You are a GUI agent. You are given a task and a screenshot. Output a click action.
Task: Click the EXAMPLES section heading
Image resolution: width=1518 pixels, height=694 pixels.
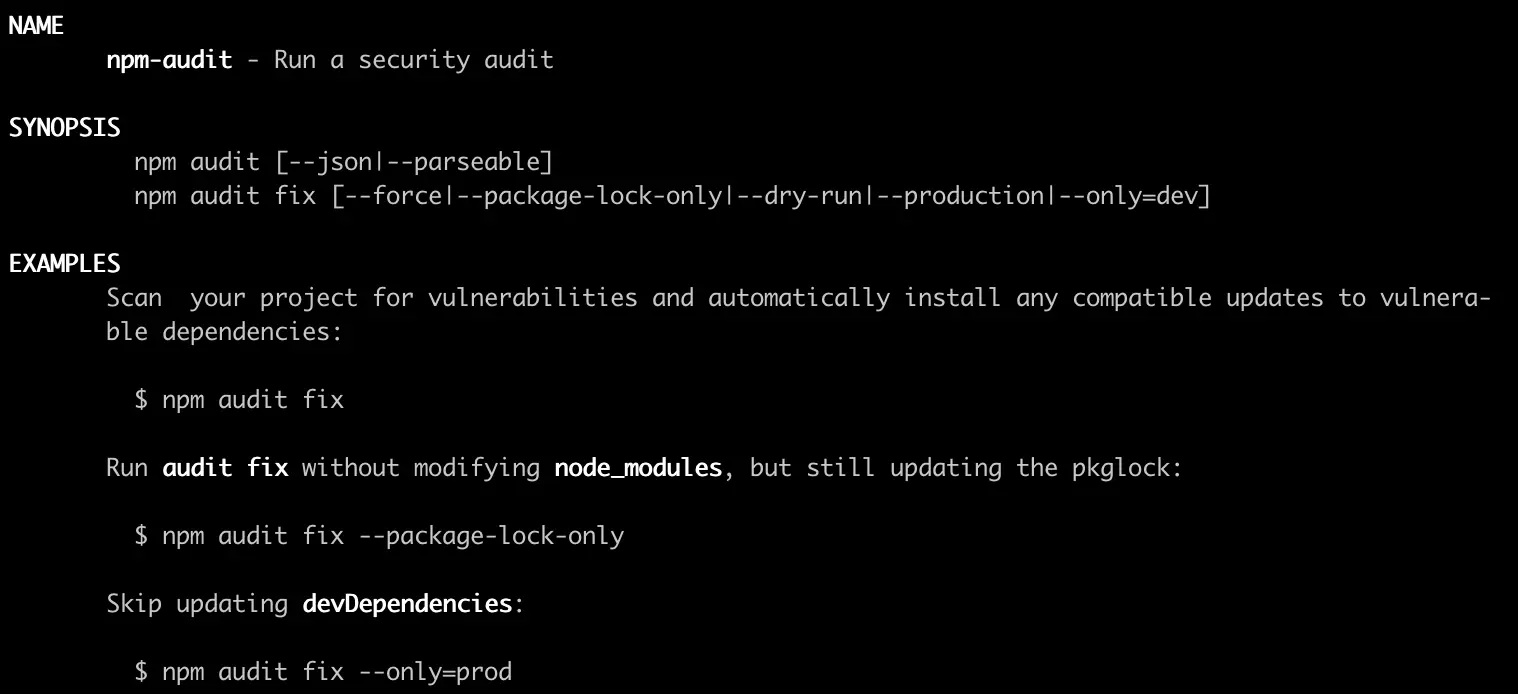click(x=65, y=264)
